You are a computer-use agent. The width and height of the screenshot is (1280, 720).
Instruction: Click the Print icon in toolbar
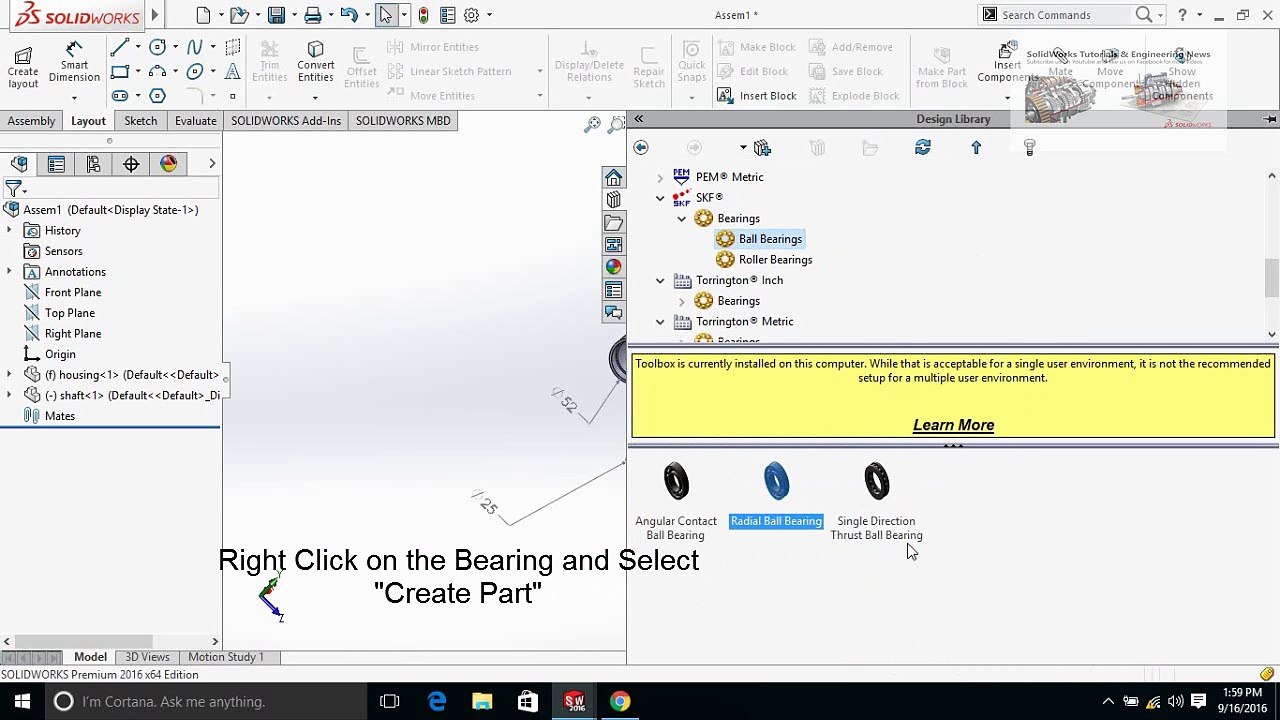313,15
